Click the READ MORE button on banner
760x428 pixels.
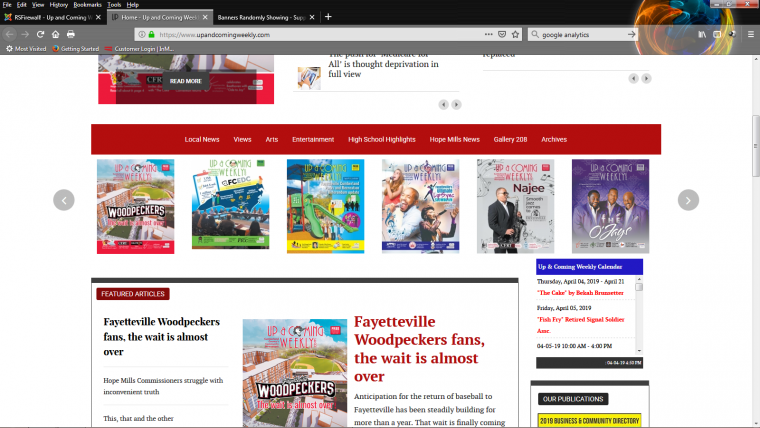(x=186, y=81)
